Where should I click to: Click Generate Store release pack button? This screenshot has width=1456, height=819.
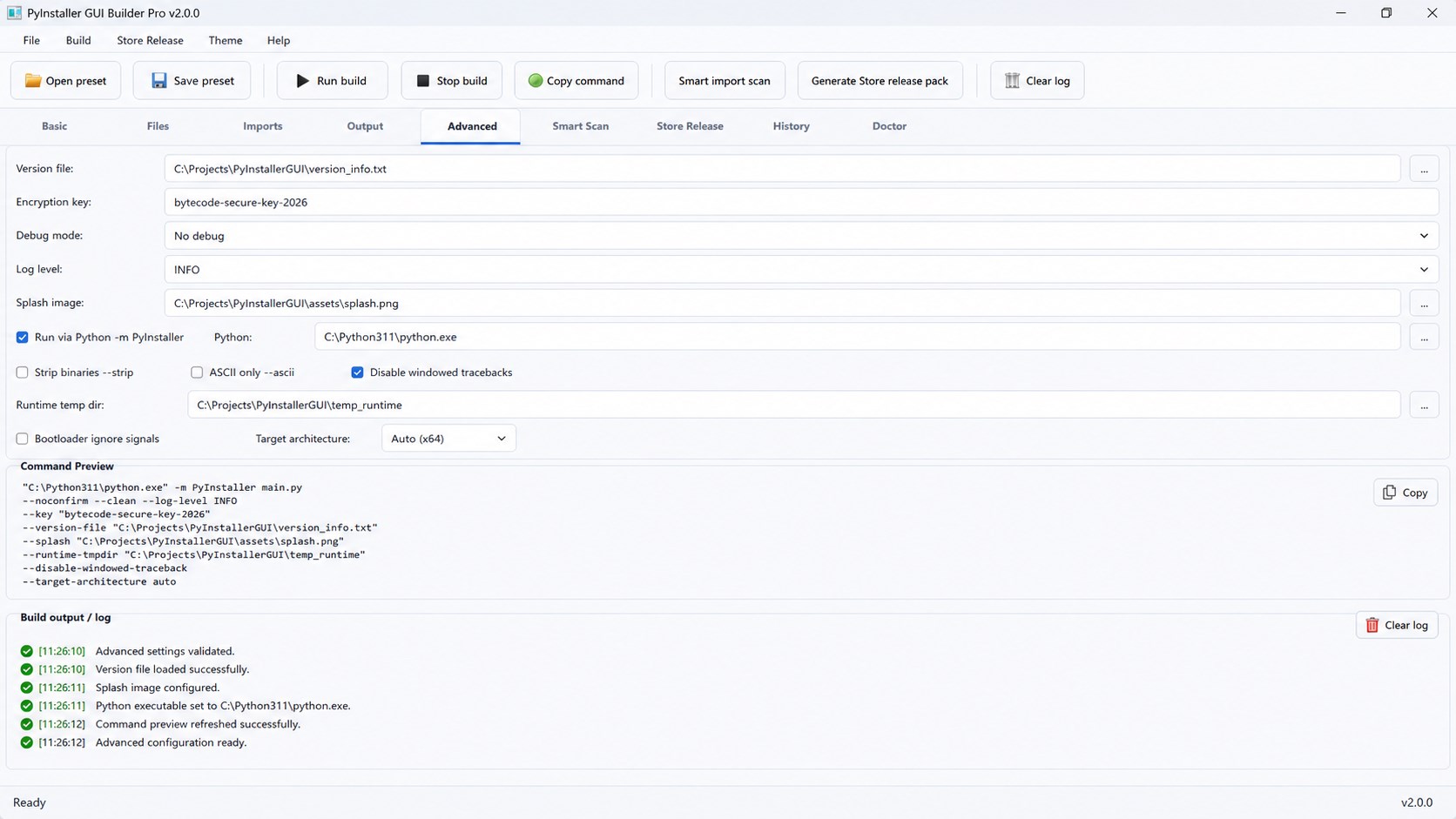tap(880, 81)
